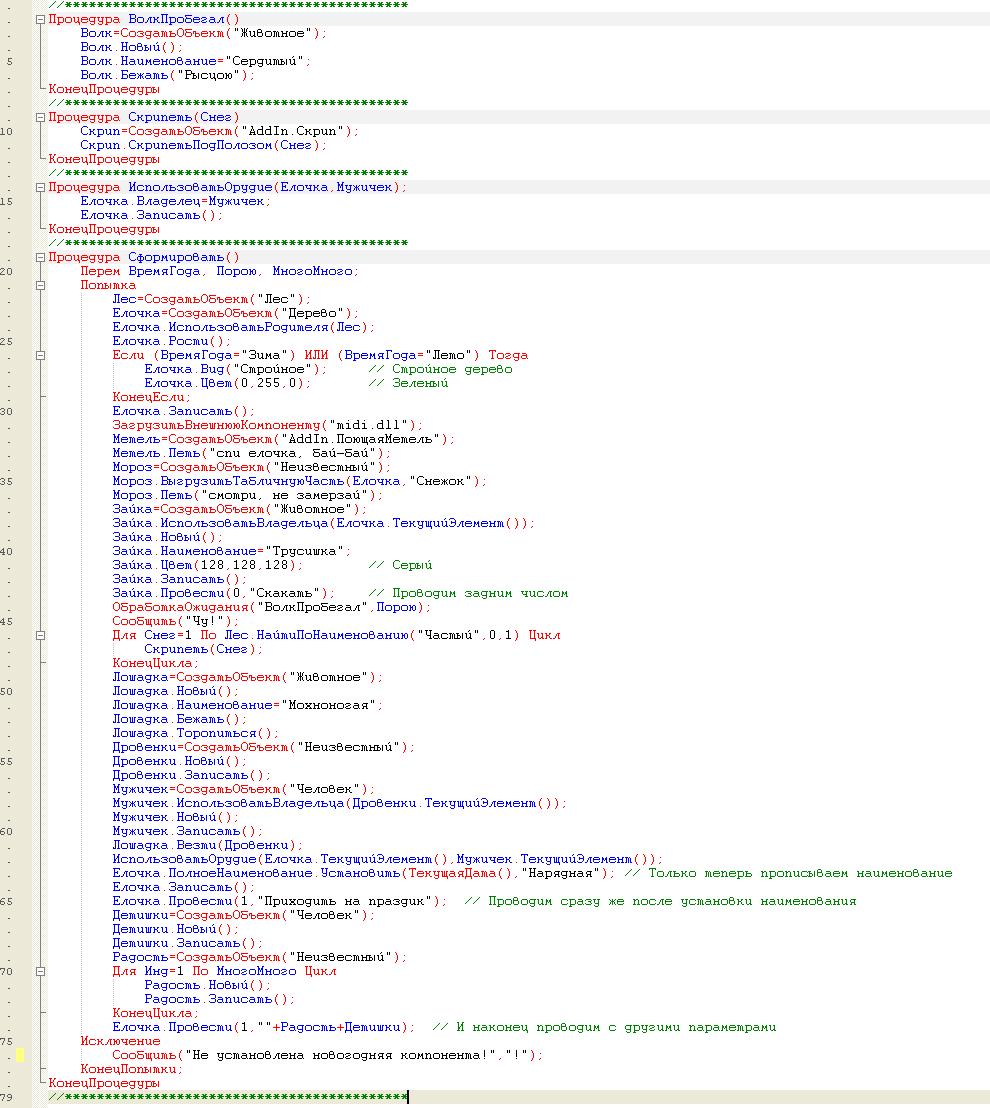Collapse the Скрипеть(Снег) procedure block

click(x=40, y=117)
